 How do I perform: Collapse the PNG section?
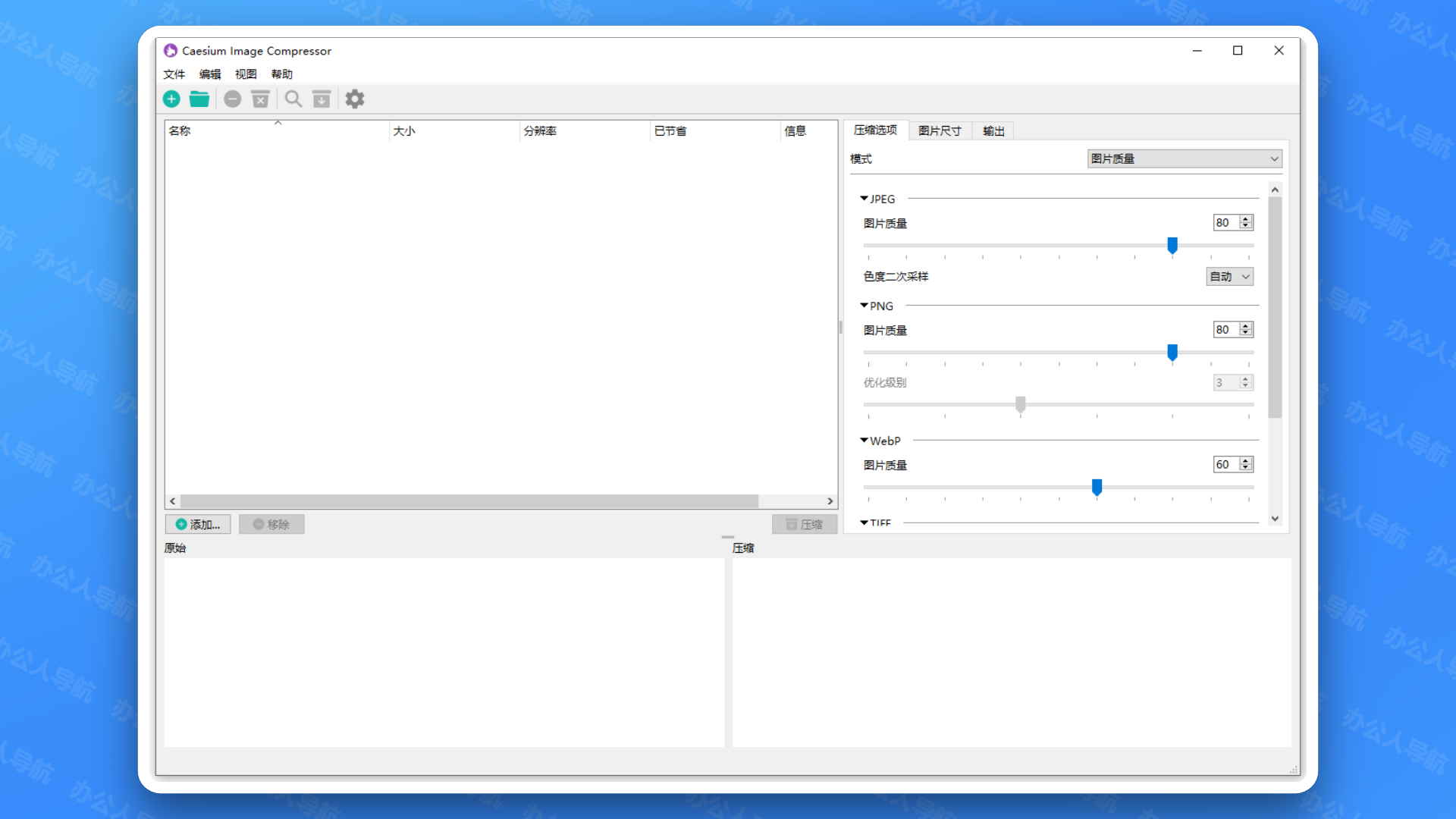(x=864, y=306)
